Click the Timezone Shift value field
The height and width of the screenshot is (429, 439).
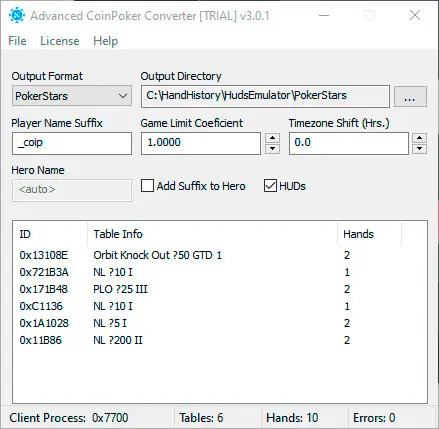click(349, 143)
